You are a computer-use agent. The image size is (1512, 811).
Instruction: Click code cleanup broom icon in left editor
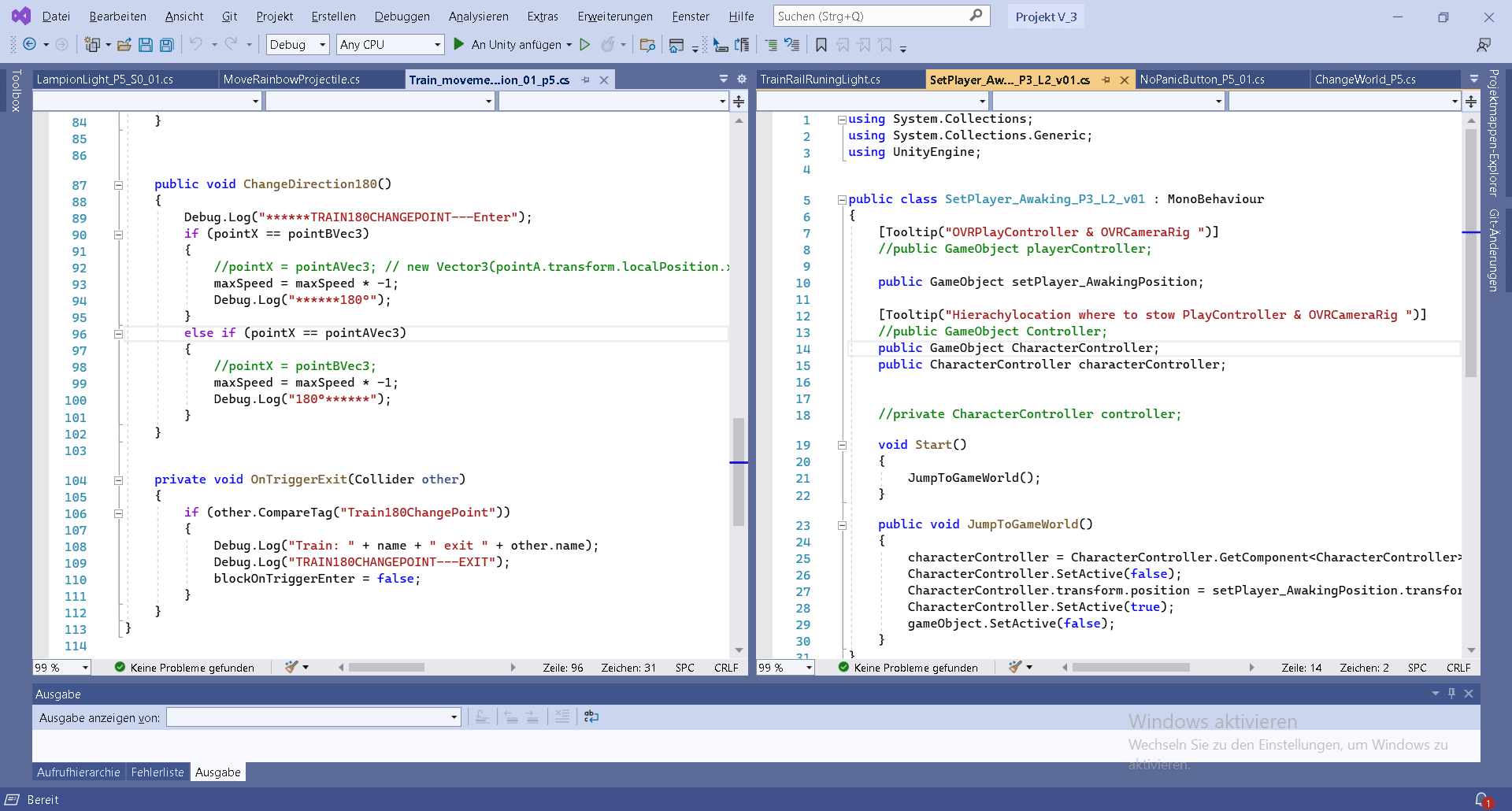coord(291,667)
